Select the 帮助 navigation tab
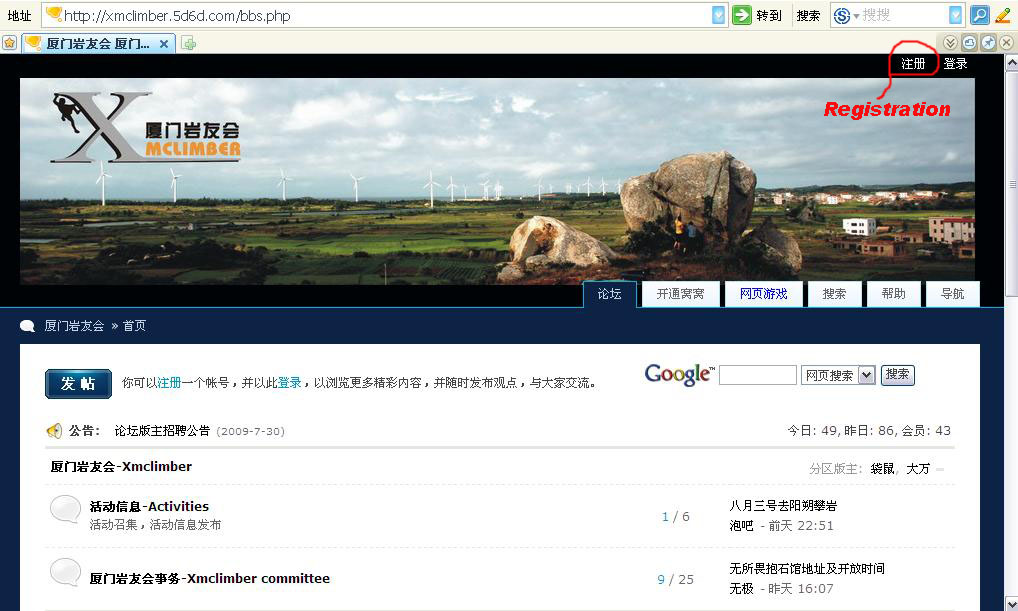This screenshot has width=1018, height=611. coord(893,294)
